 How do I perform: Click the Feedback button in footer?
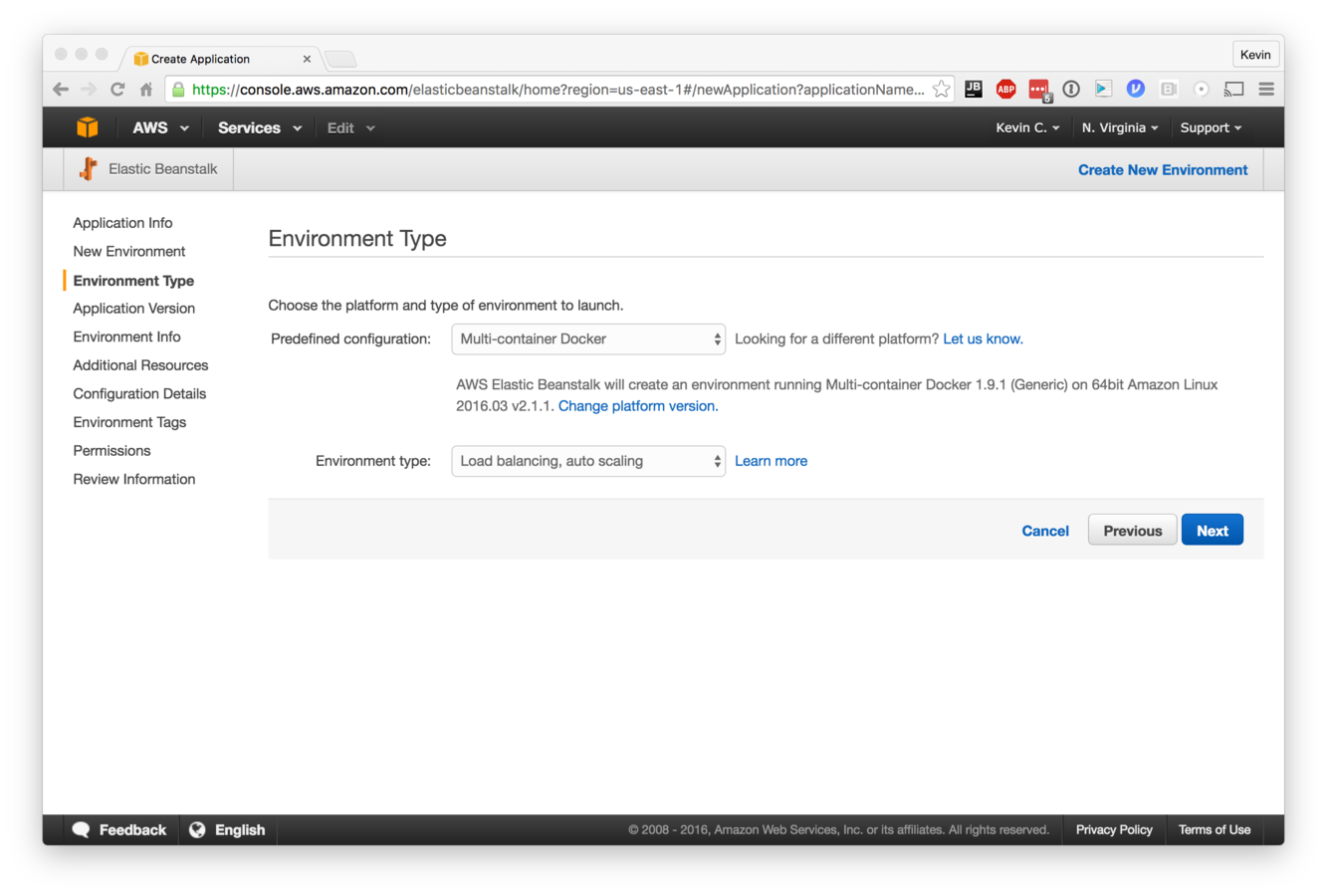click(x=120, y=829)
